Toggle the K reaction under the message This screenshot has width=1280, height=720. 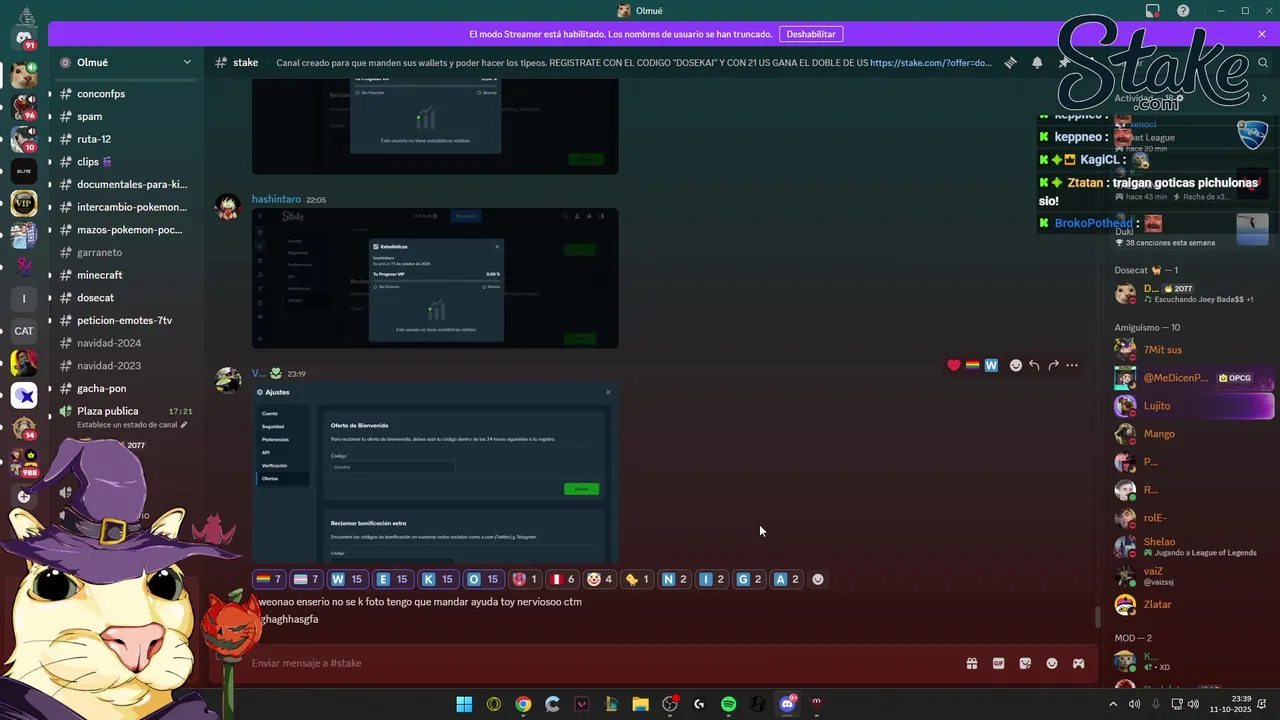[x=437, y=579]
